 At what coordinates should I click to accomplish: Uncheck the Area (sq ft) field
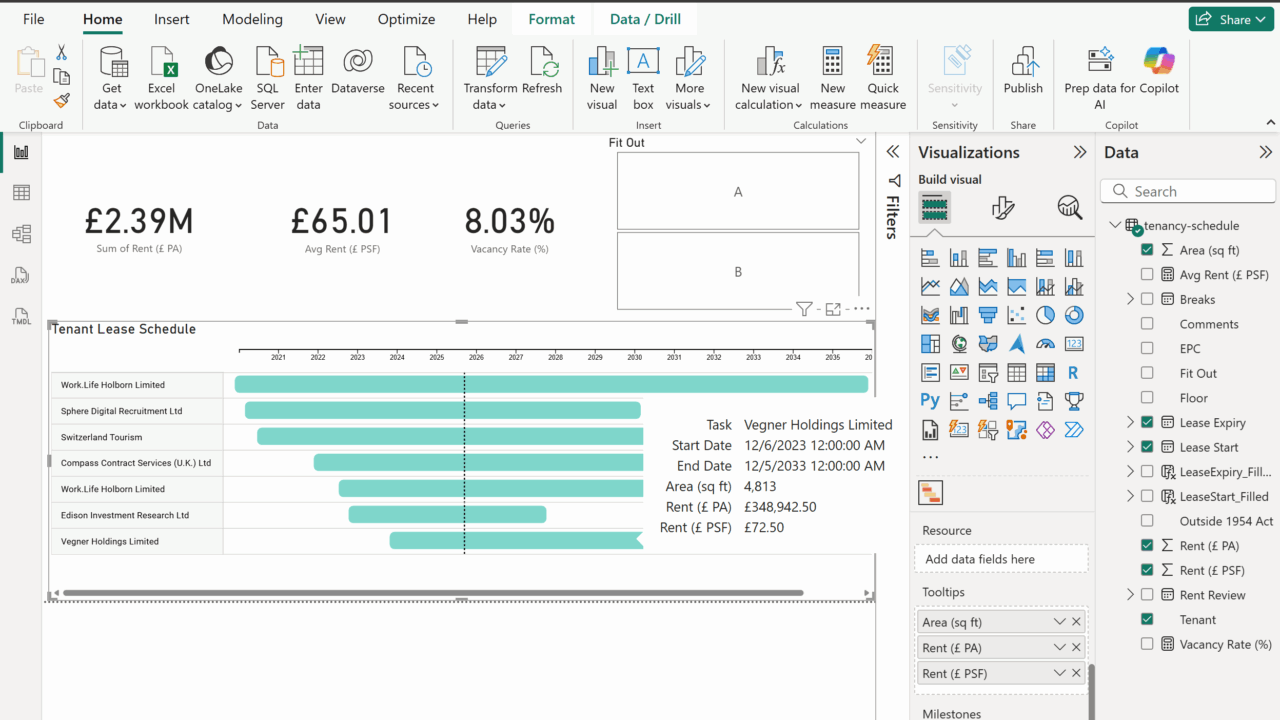(1147, 250)
